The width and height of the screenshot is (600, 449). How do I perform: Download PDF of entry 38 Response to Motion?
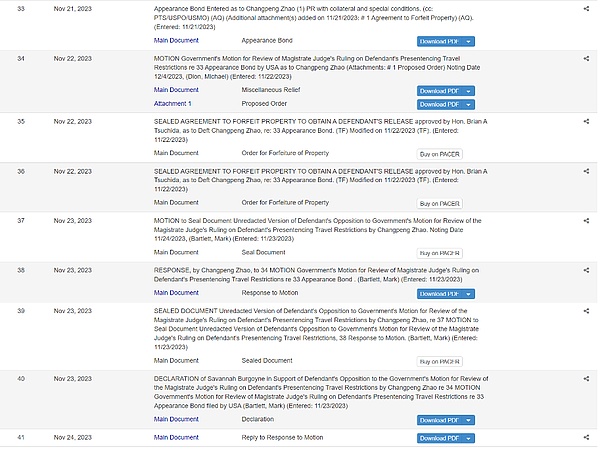[439, 294]
